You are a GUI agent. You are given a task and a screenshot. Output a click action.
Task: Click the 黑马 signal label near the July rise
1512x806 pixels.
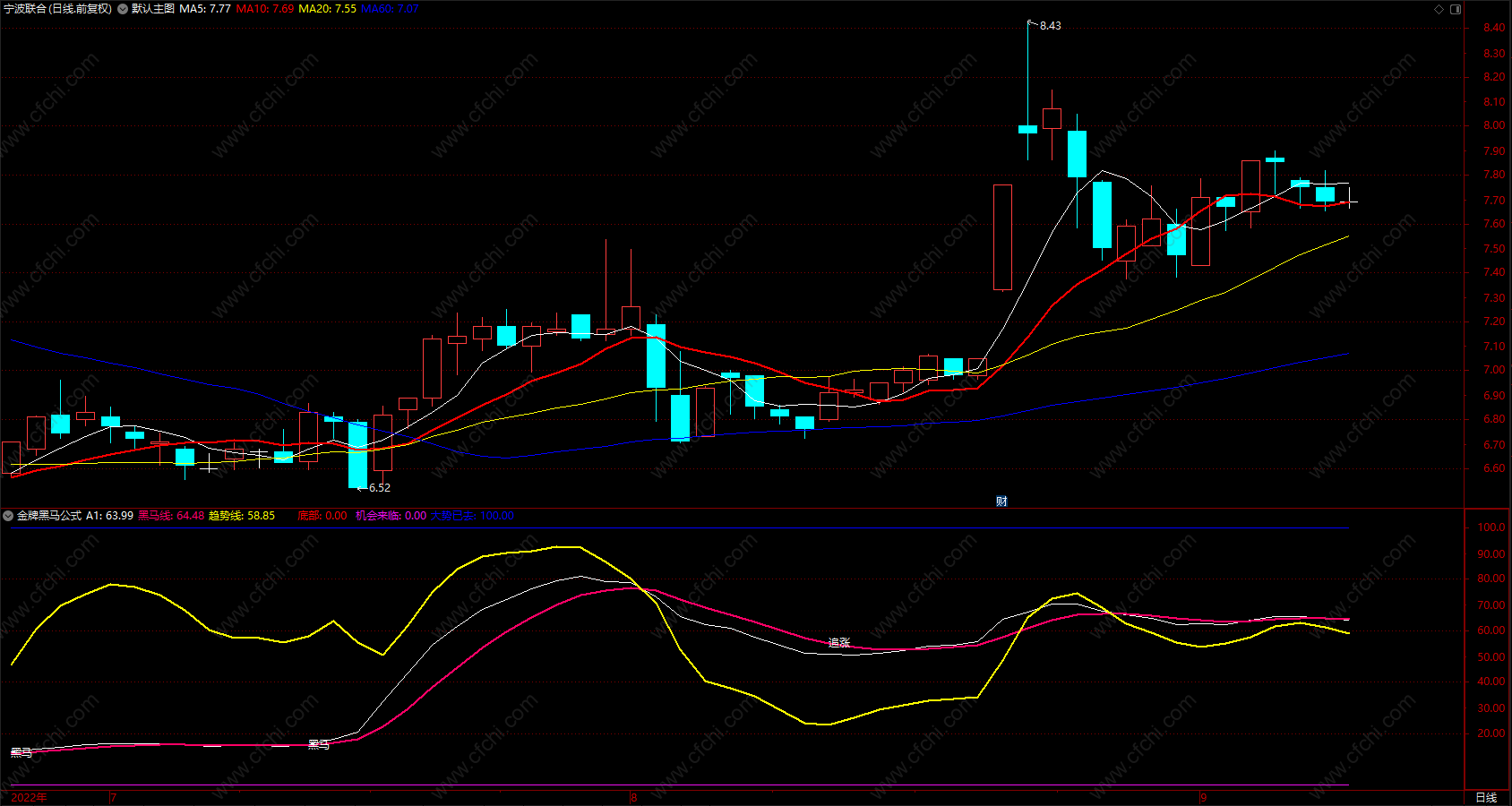pos(319,744)
